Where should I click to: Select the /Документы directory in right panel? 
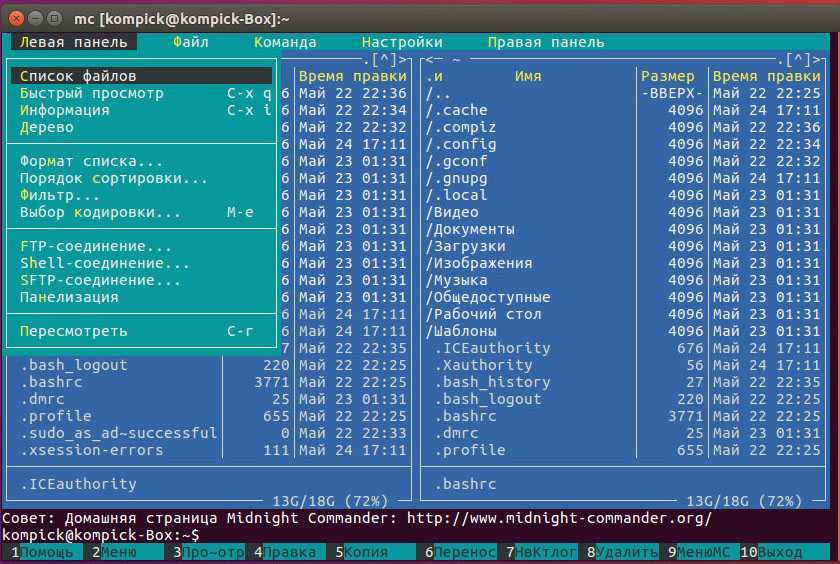click(470, 229)
